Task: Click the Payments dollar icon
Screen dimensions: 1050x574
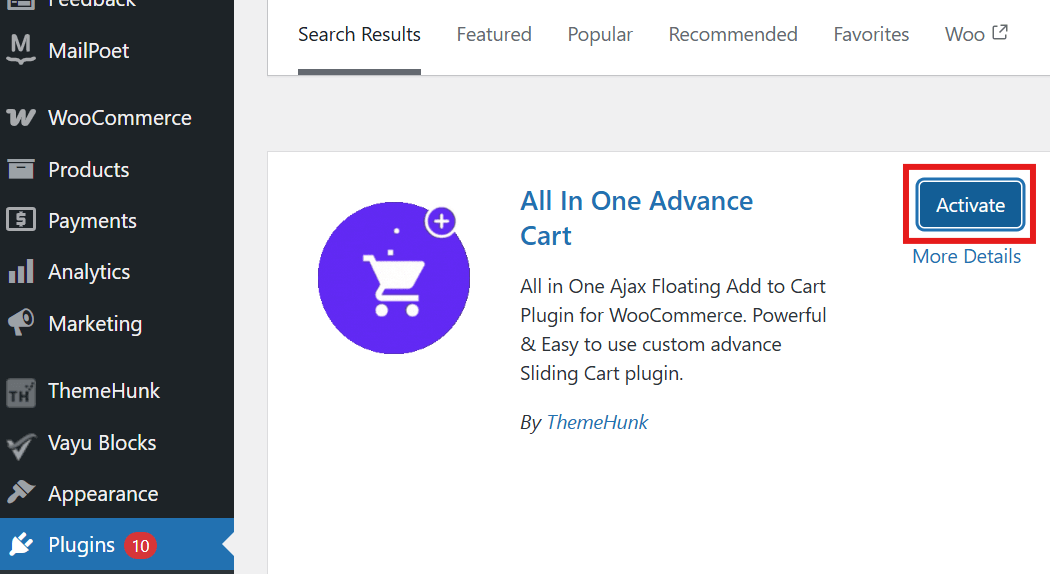Action: coord(21,220)
